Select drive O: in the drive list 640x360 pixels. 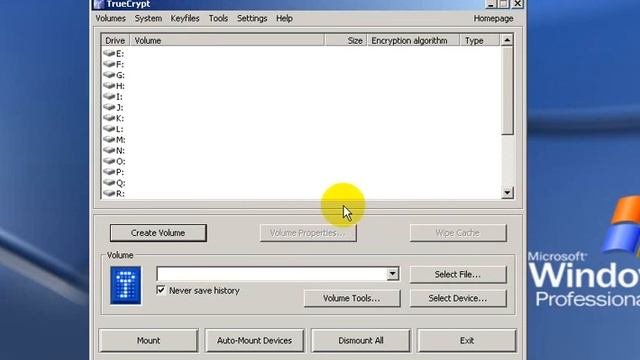pyautogui.click(x=114, y=161)
